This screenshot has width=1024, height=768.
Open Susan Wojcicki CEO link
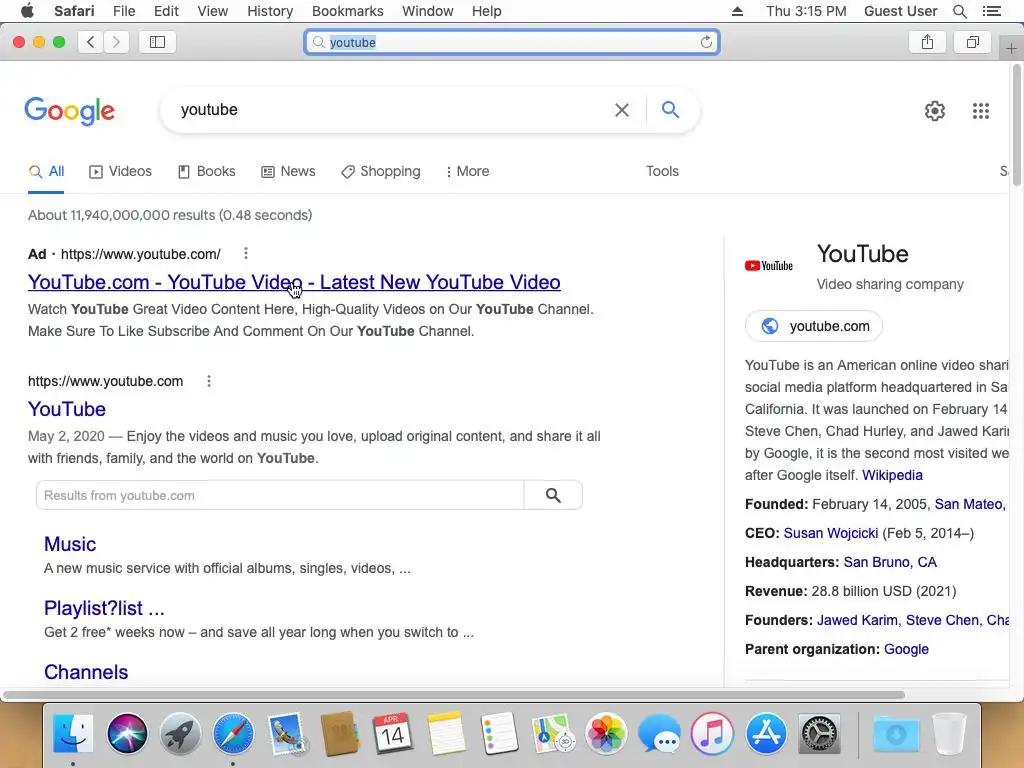pyautogui.click(x=831, y=534)
